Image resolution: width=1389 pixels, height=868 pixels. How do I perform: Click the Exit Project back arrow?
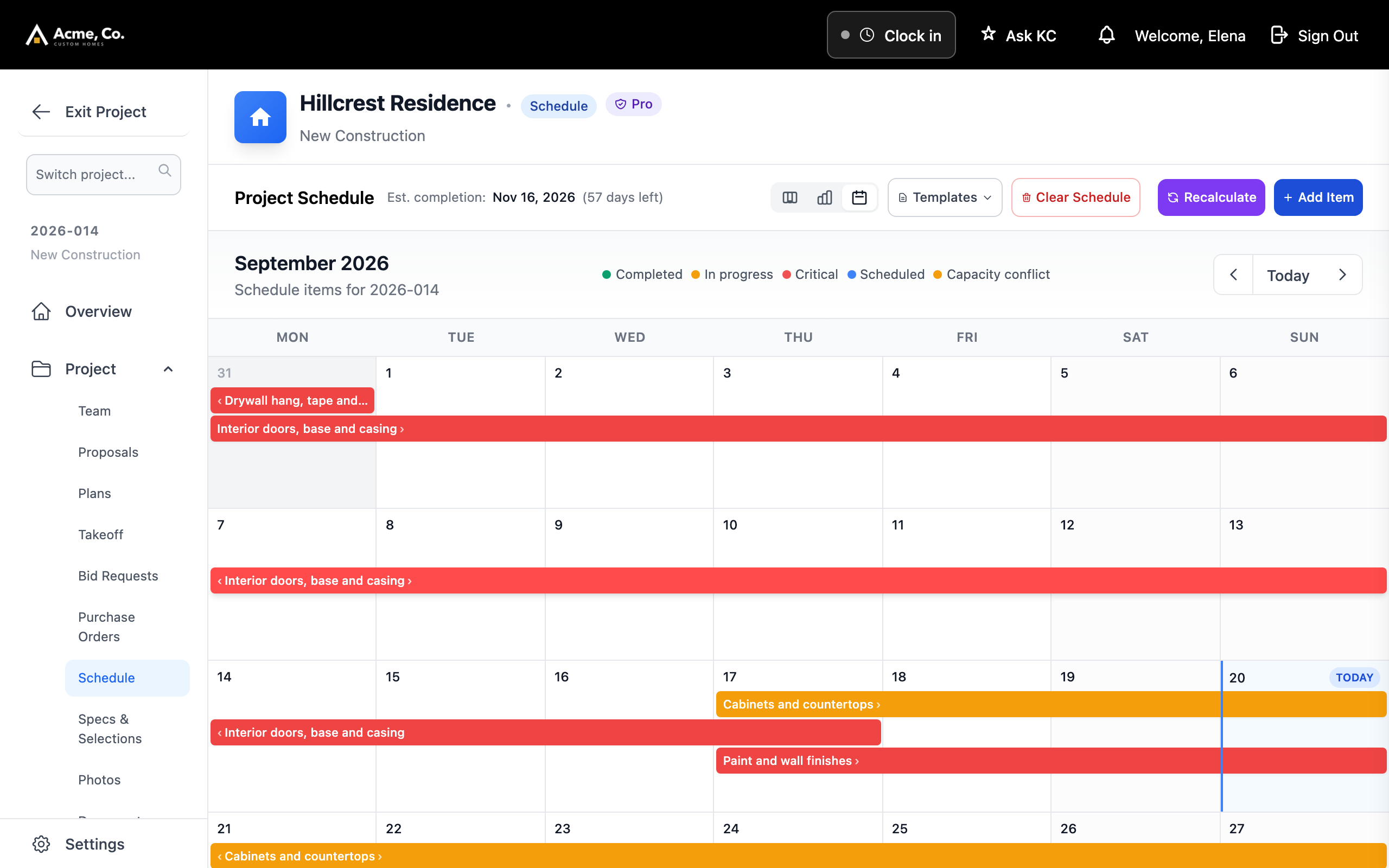coord(41,111)
